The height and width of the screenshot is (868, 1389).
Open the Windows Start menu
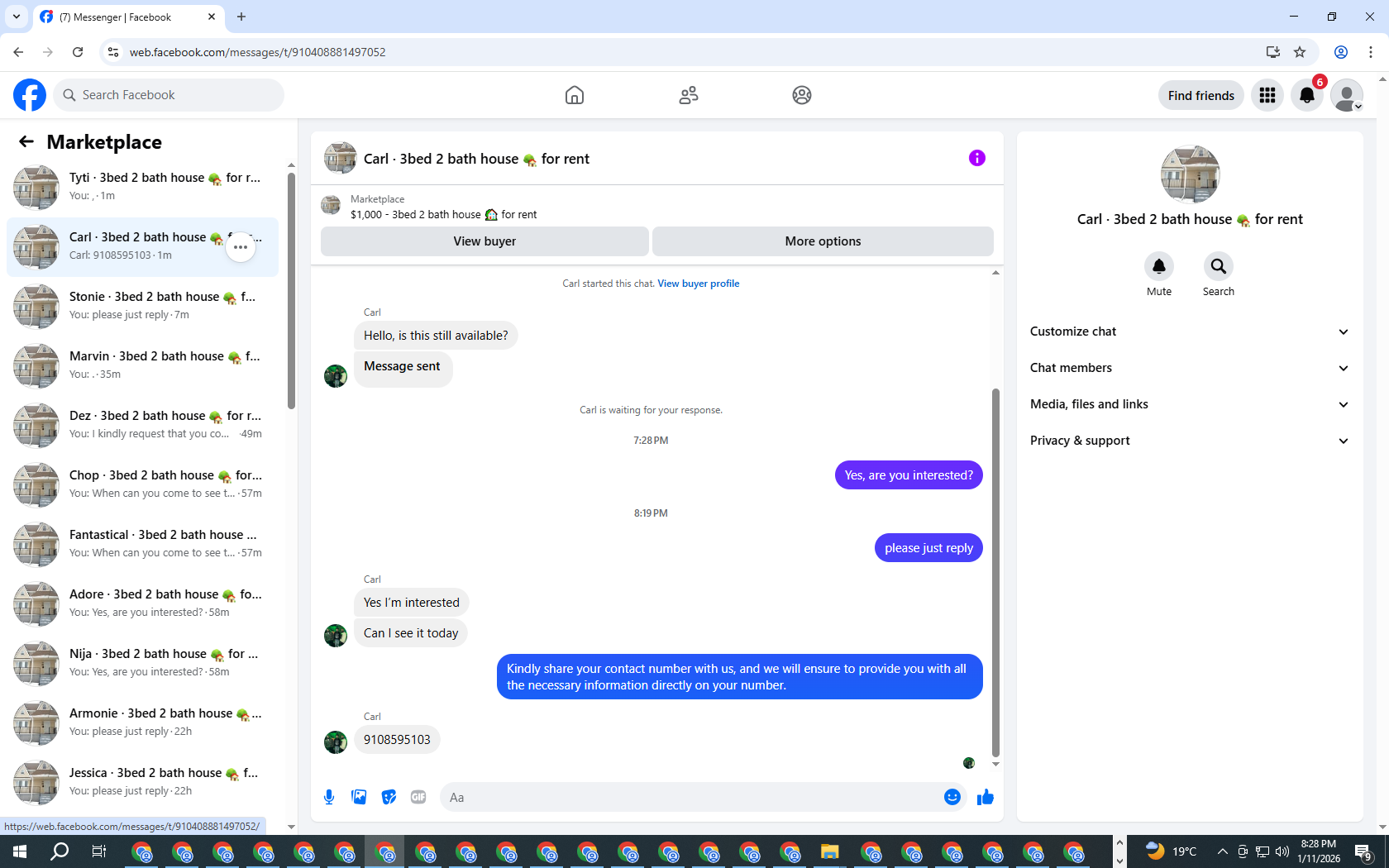tap(20, 851)
